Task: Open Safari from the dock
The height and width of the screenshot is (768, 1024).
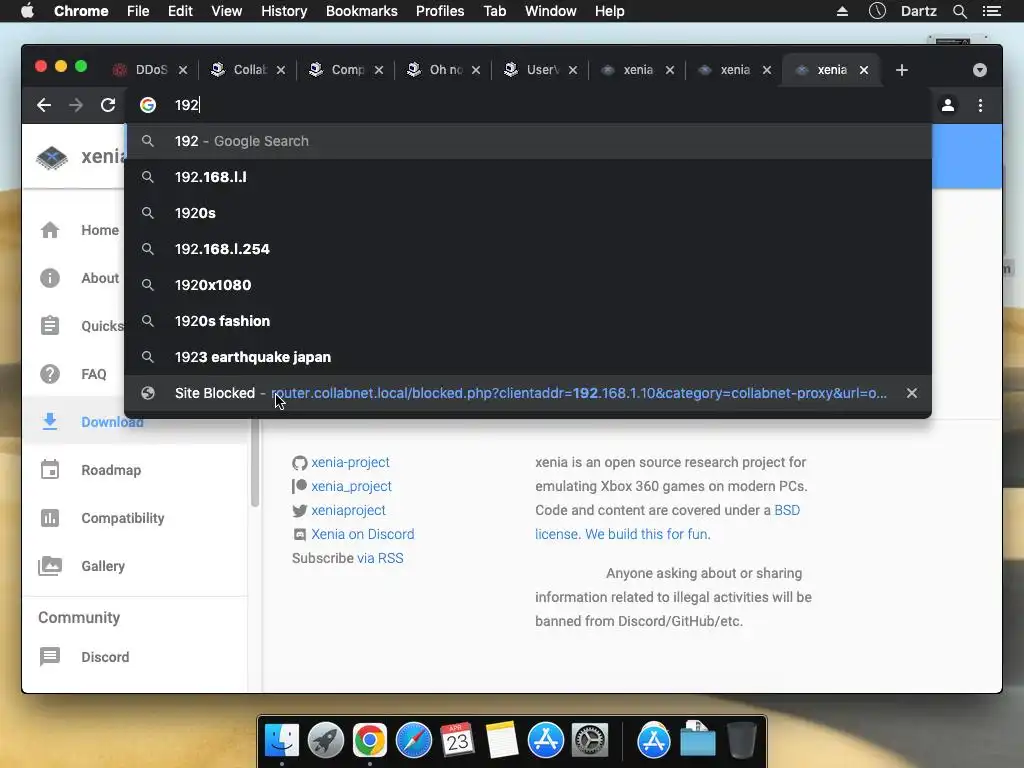Action: coord(413,741)
